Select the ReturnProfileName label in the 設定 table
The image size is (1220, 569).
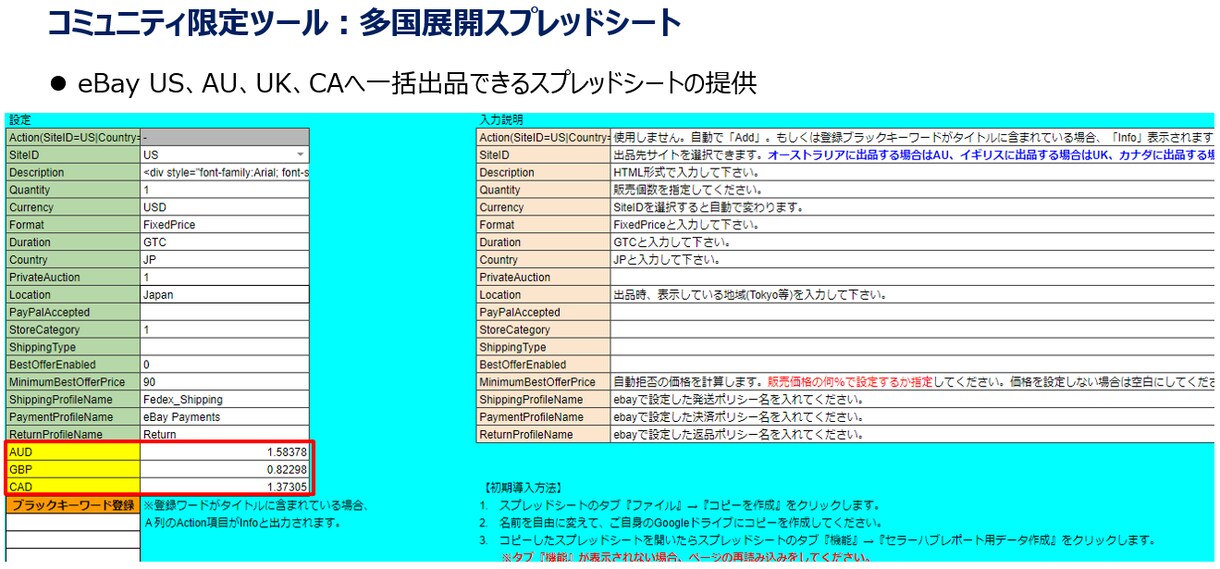click(x=73, y=434)
